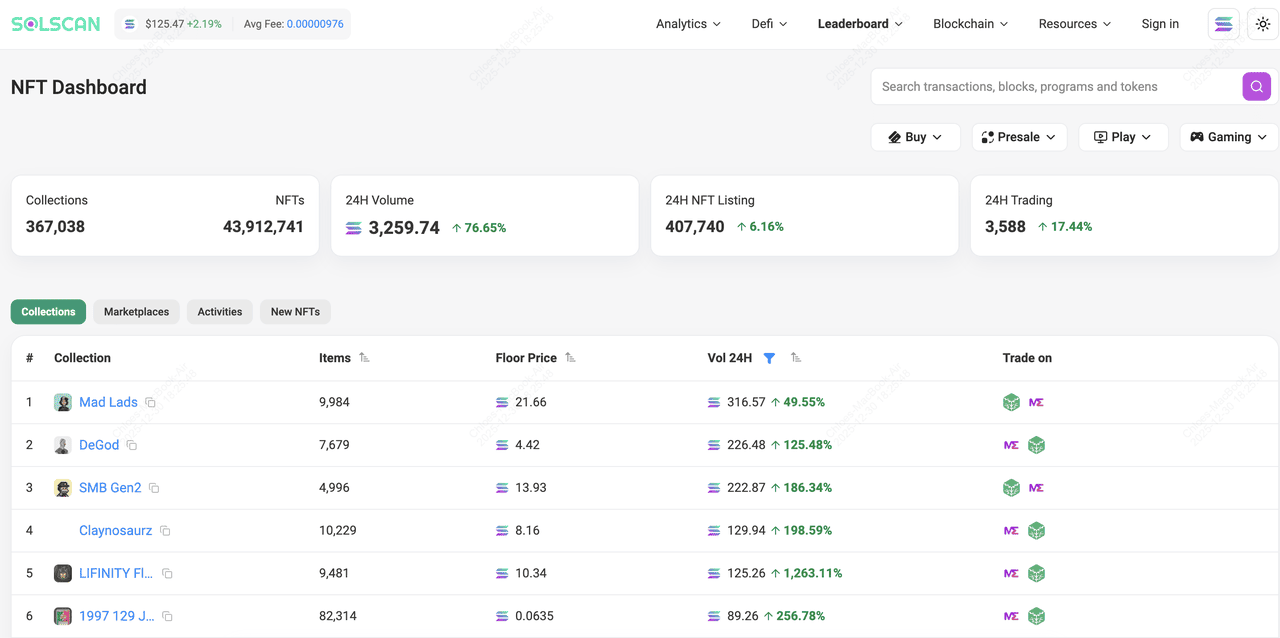
Task: Click the SMB Gen2 collection thumbnail
Action: [62, 488]
